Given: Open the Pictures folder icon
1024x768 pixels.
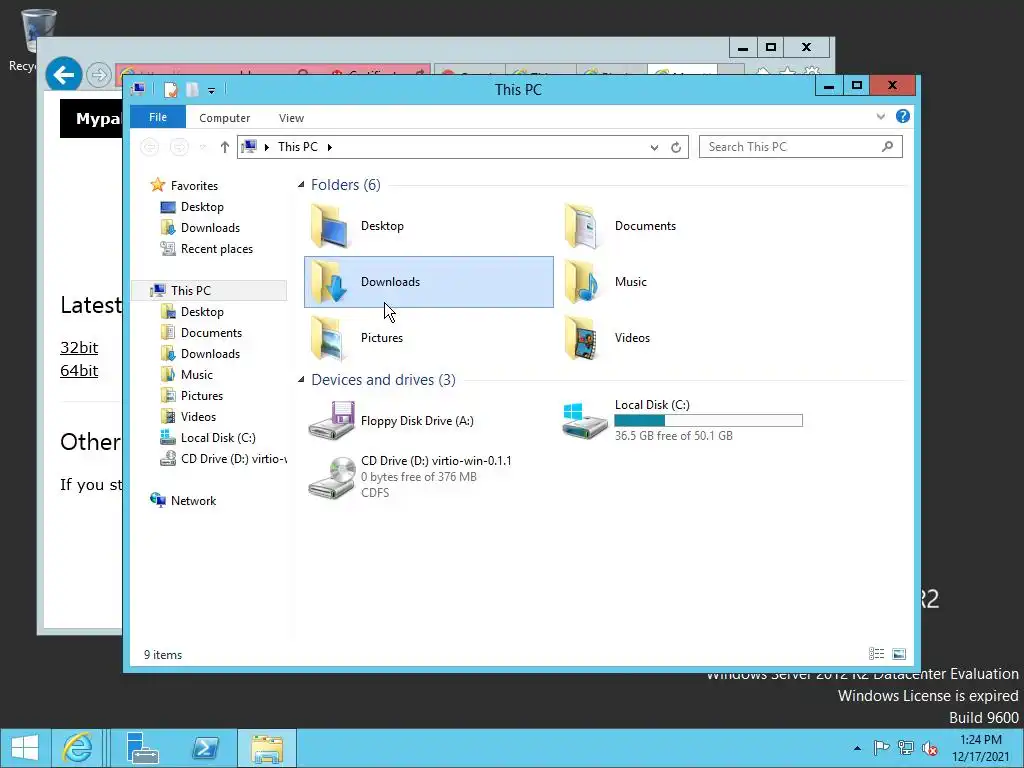Looking at the screenshot, I should [328, 338].
